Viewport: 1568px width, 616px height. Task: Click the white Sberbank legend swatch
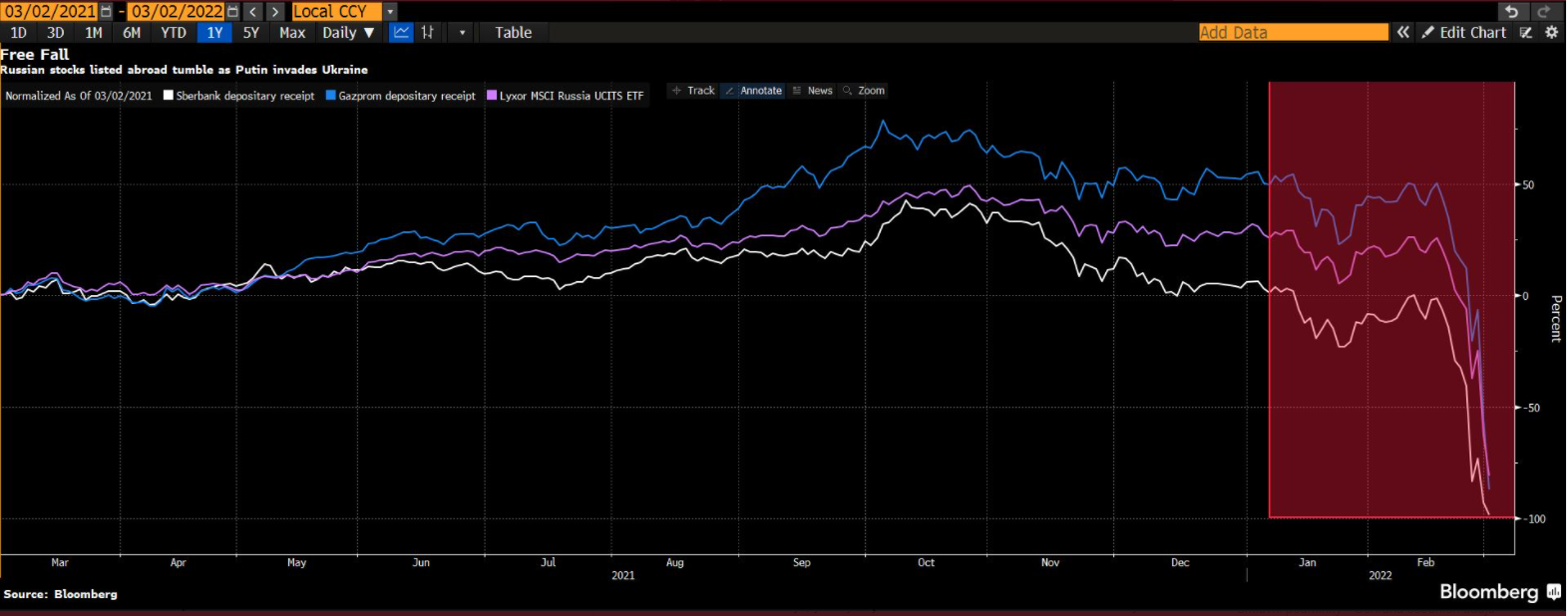169,96
